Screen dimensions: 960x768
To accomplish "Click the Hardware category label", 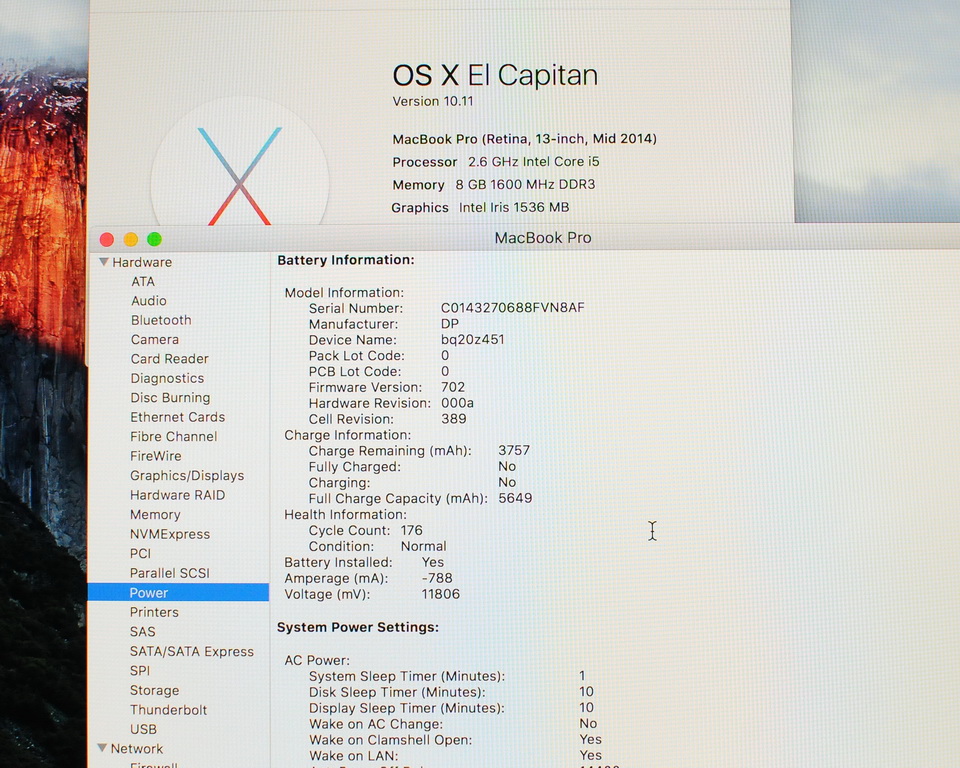I will pyautogui.click(x=142, y=262).
